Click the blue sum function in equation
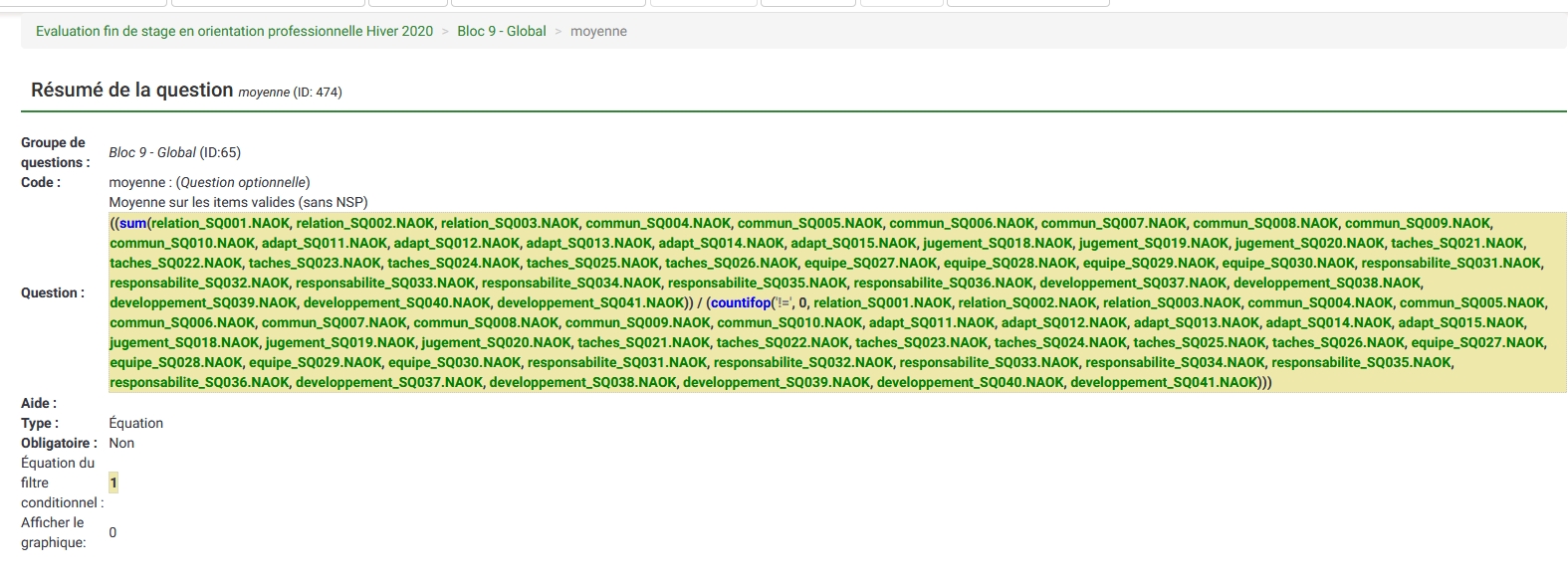This screenshot has width=1568, height=580. (x=132, y=224)
